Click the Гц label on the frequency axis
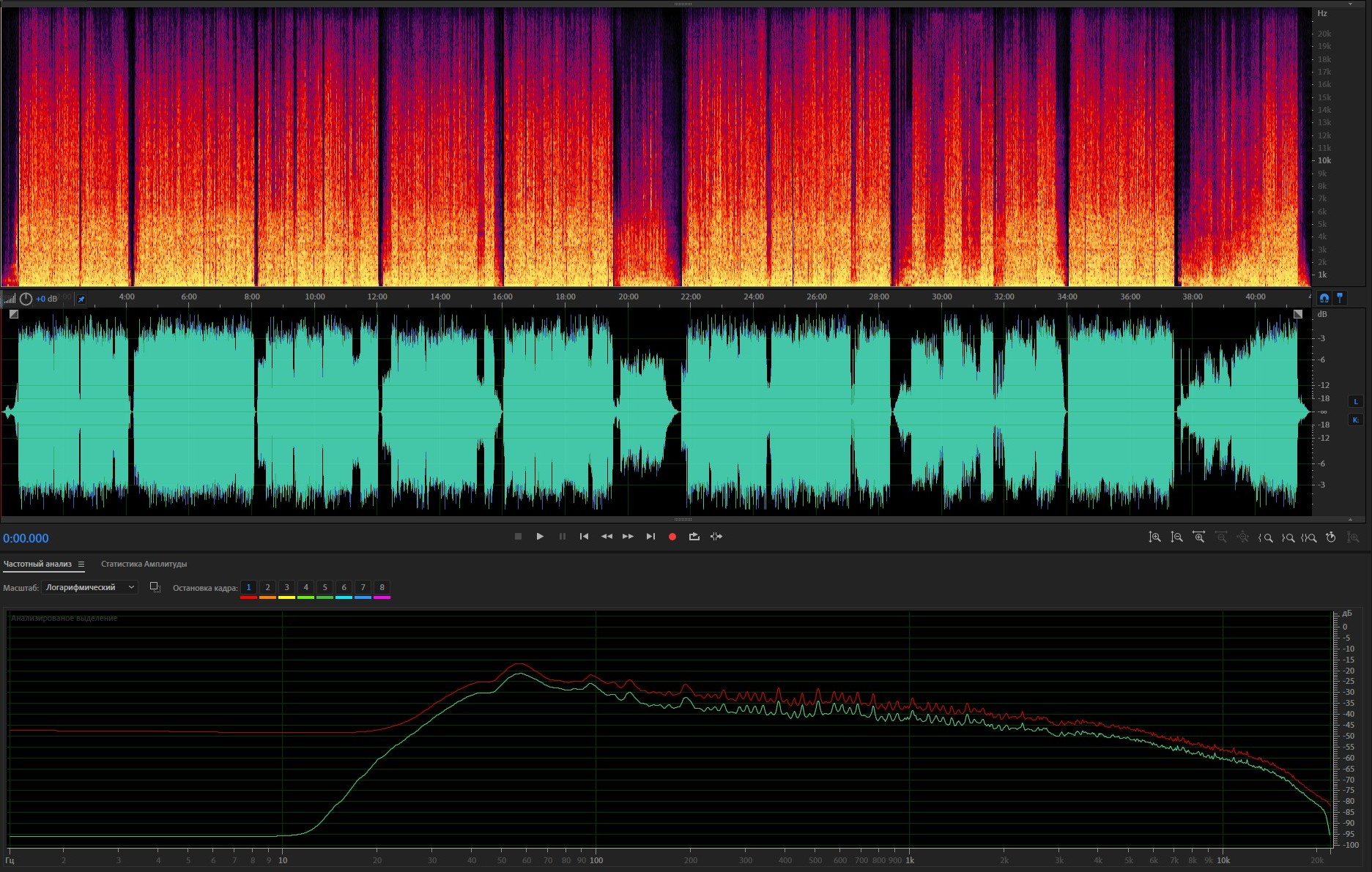Image resolution: width=1372 pixels, height=872 pixels. click(10, 860)
